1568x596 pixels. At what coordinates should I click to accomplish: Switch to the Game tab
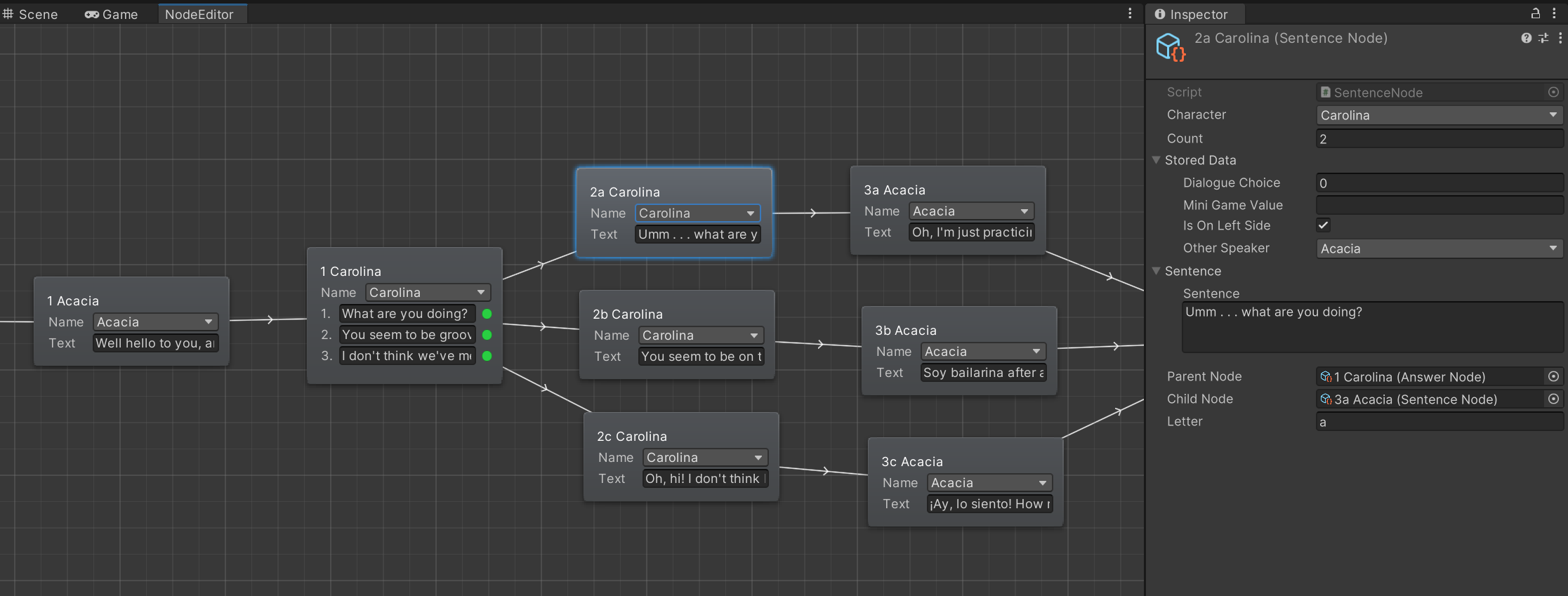(112, 14)
